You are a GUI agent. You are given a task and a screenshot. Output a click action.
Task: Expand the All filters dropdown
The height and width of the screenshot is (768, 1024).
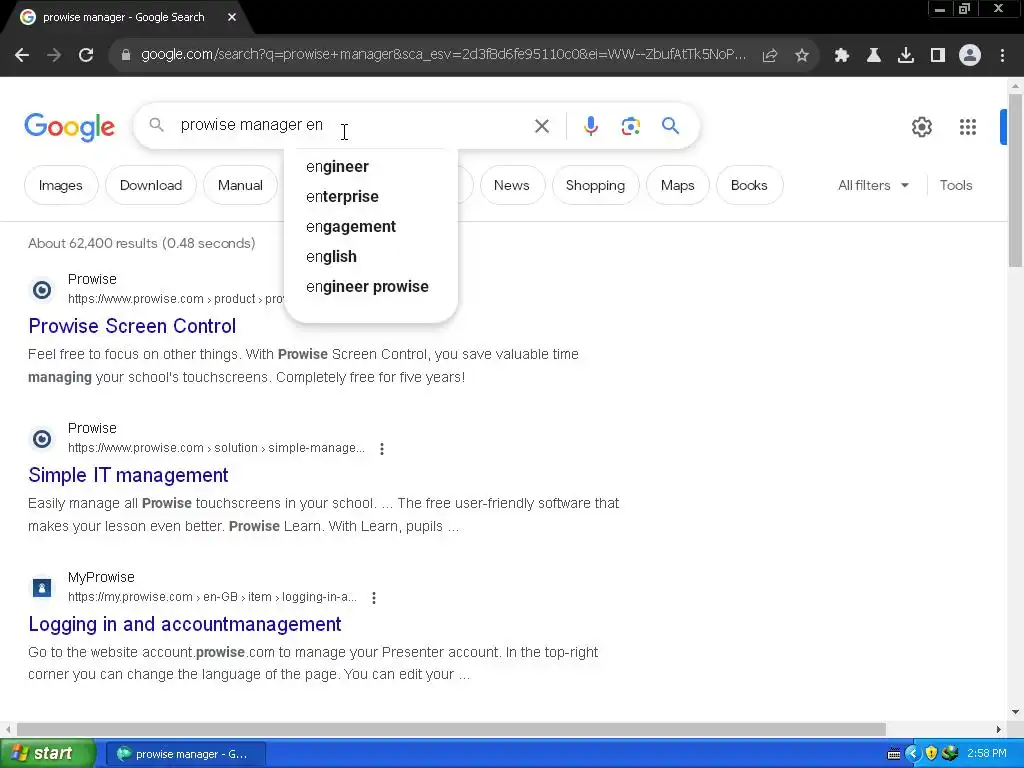873,185
